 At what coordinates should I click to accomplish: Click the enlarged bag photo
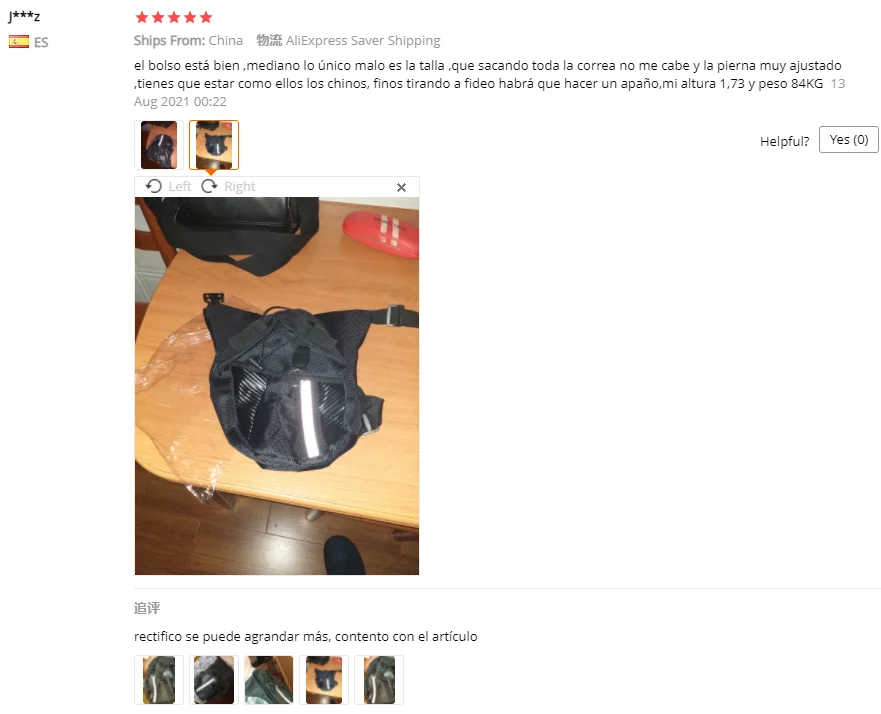click(277, 386)
